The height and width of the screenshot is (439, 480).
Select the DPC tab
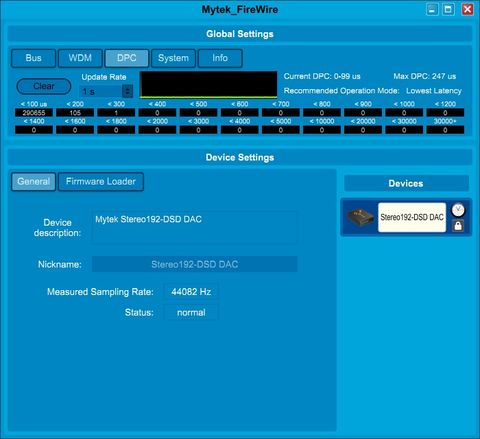(127, 58)
